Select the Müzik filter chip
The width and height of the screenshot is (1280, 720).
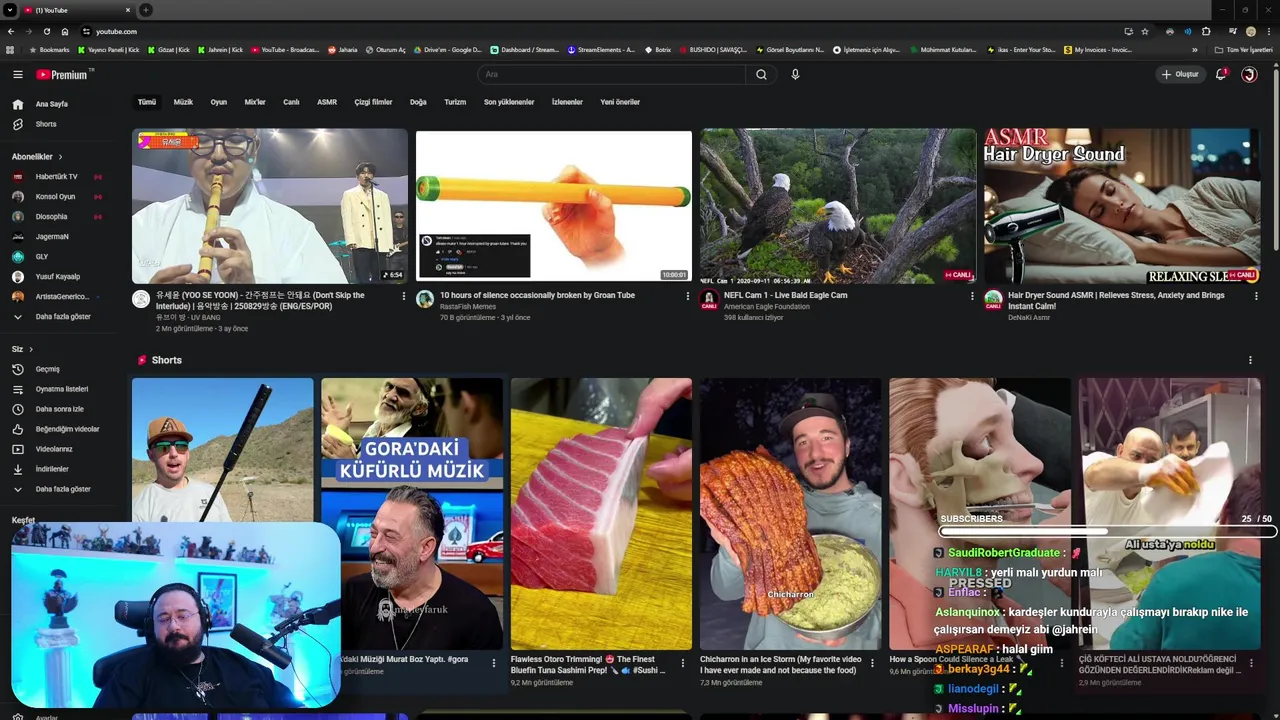click(183, 102)
